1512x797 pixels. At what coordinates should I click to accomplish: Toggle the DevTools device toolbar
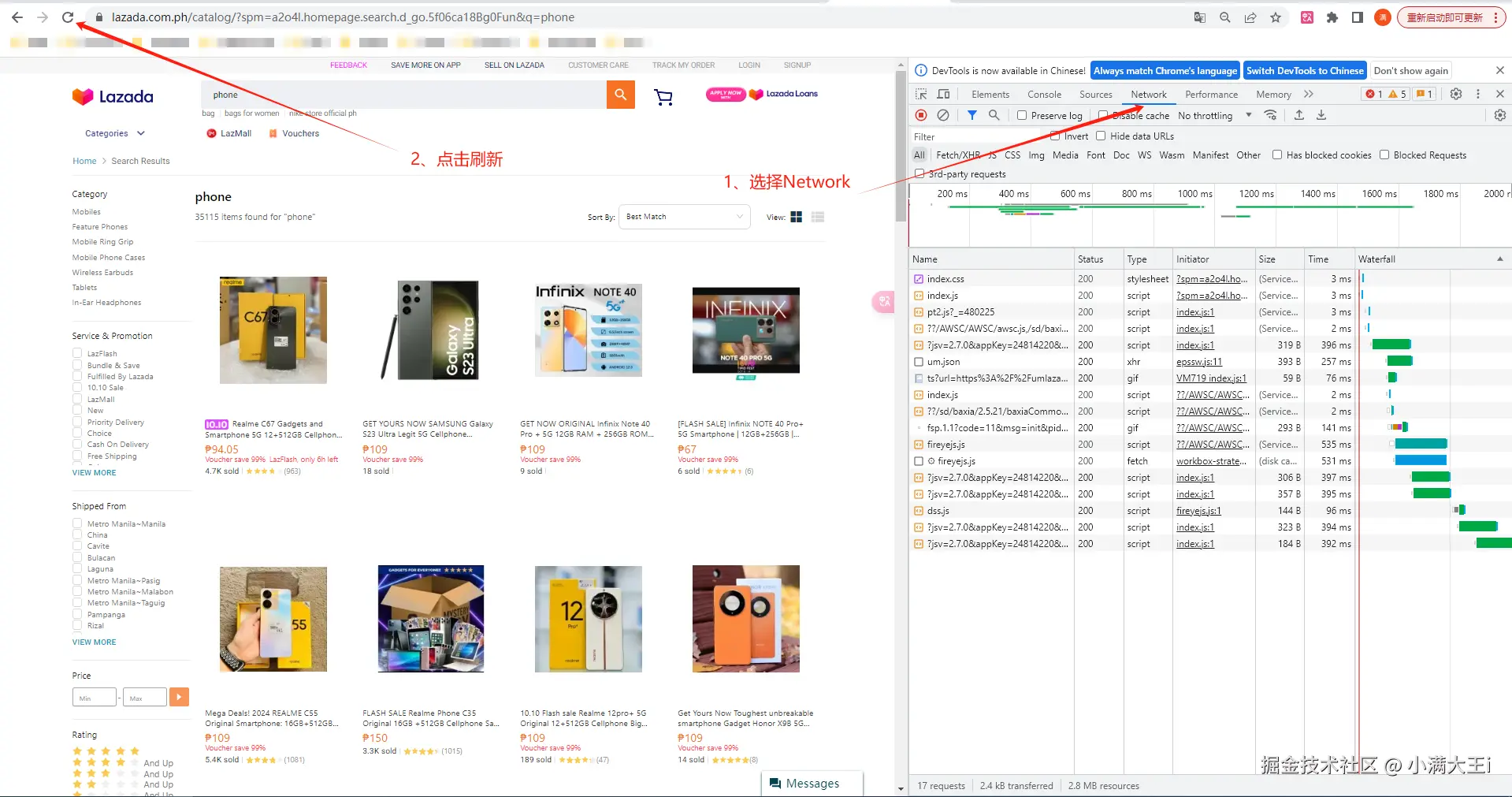(942, 94)
